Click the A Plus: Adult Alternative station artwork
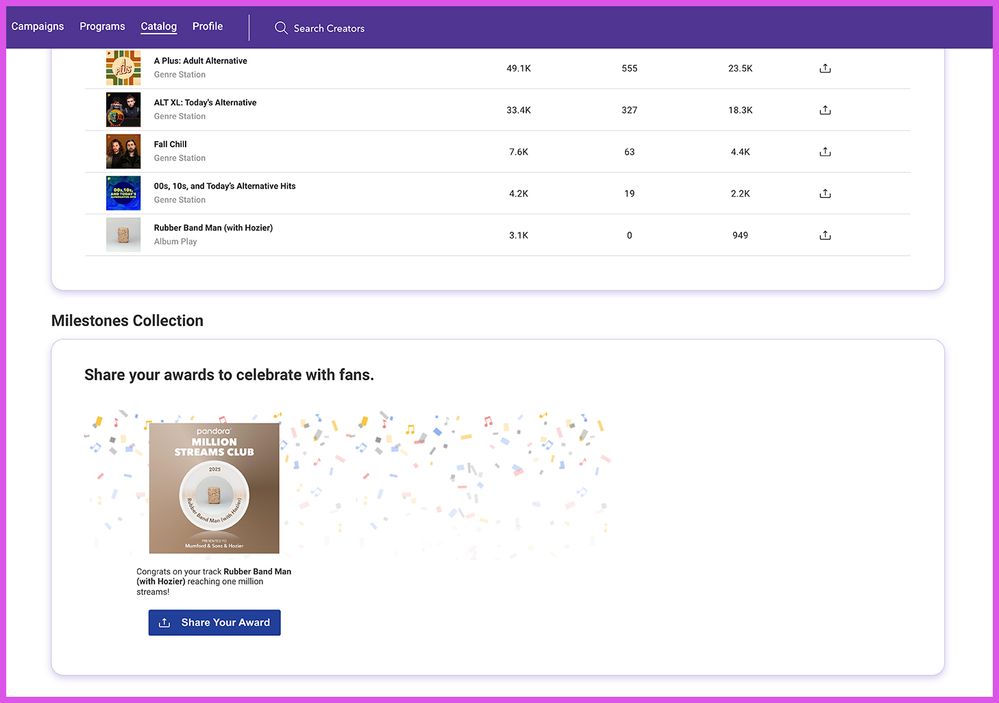 tap(123, 68)
